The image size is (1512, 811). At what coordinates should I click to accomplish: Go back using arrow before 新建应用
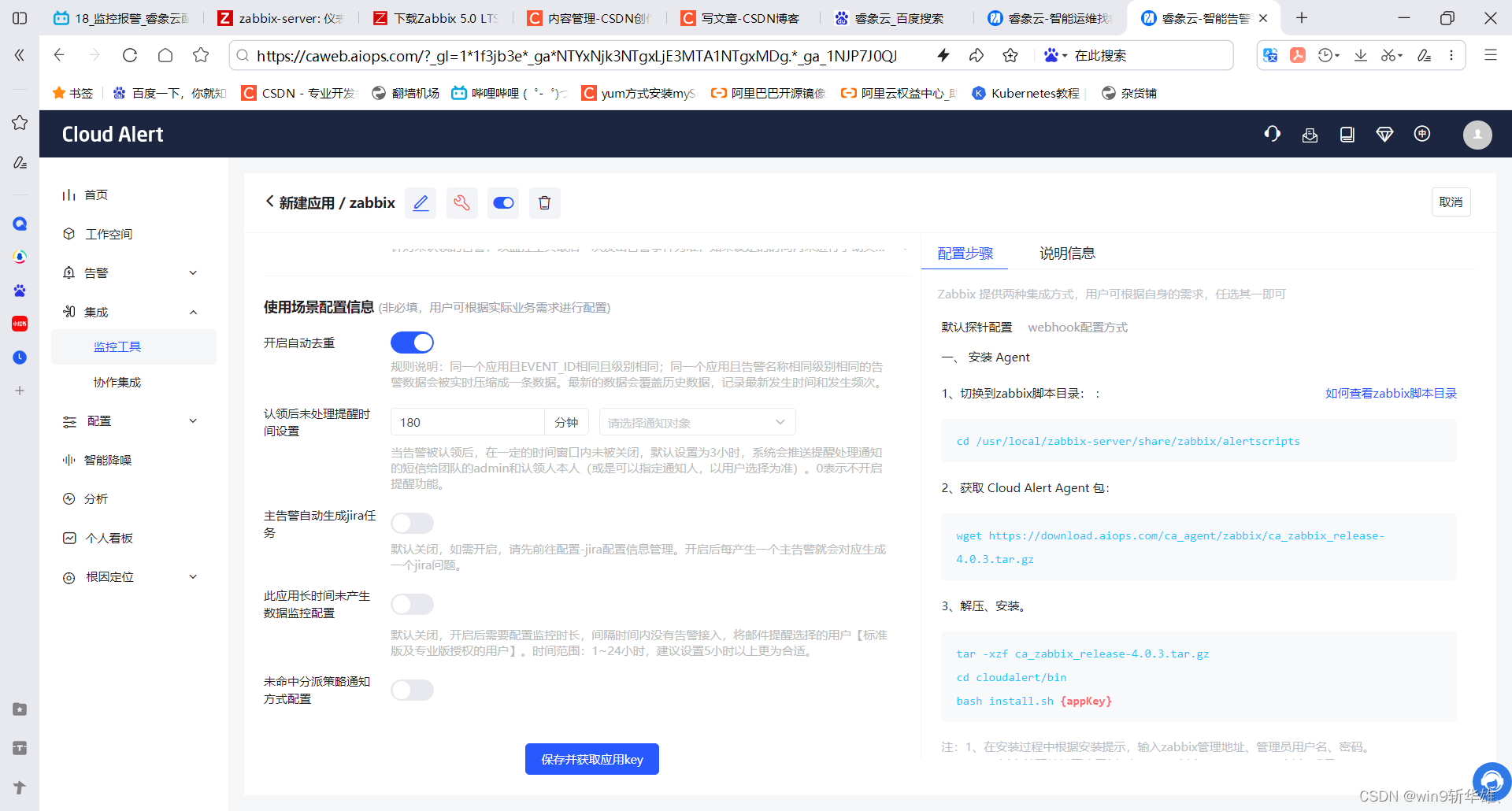click(269, 202)
